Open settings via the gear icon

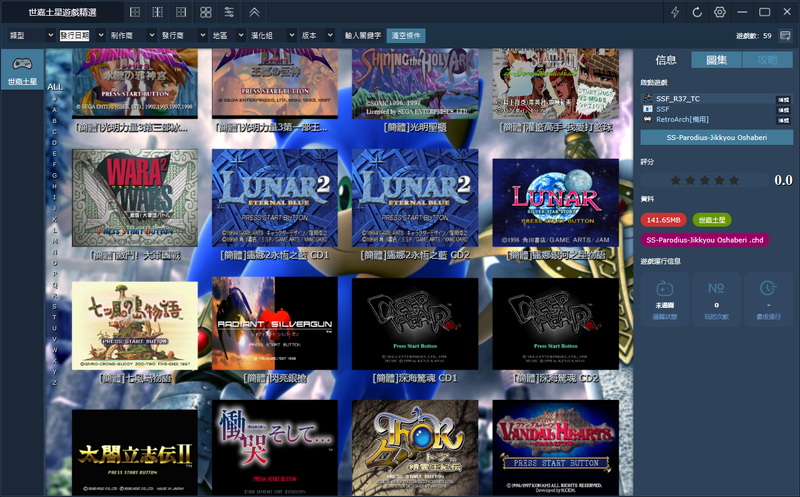pyautogui.click(x=719, y=12)
